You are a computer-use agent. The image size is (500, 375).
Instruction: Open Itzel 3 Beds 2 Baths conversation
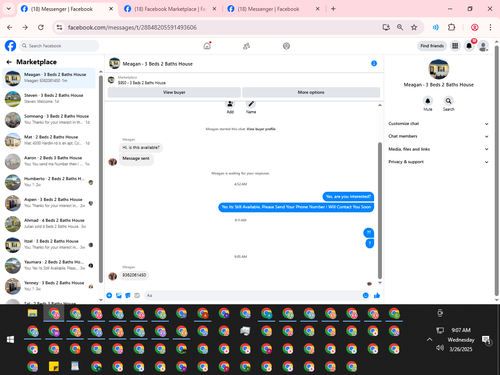[x=50, y=244]
